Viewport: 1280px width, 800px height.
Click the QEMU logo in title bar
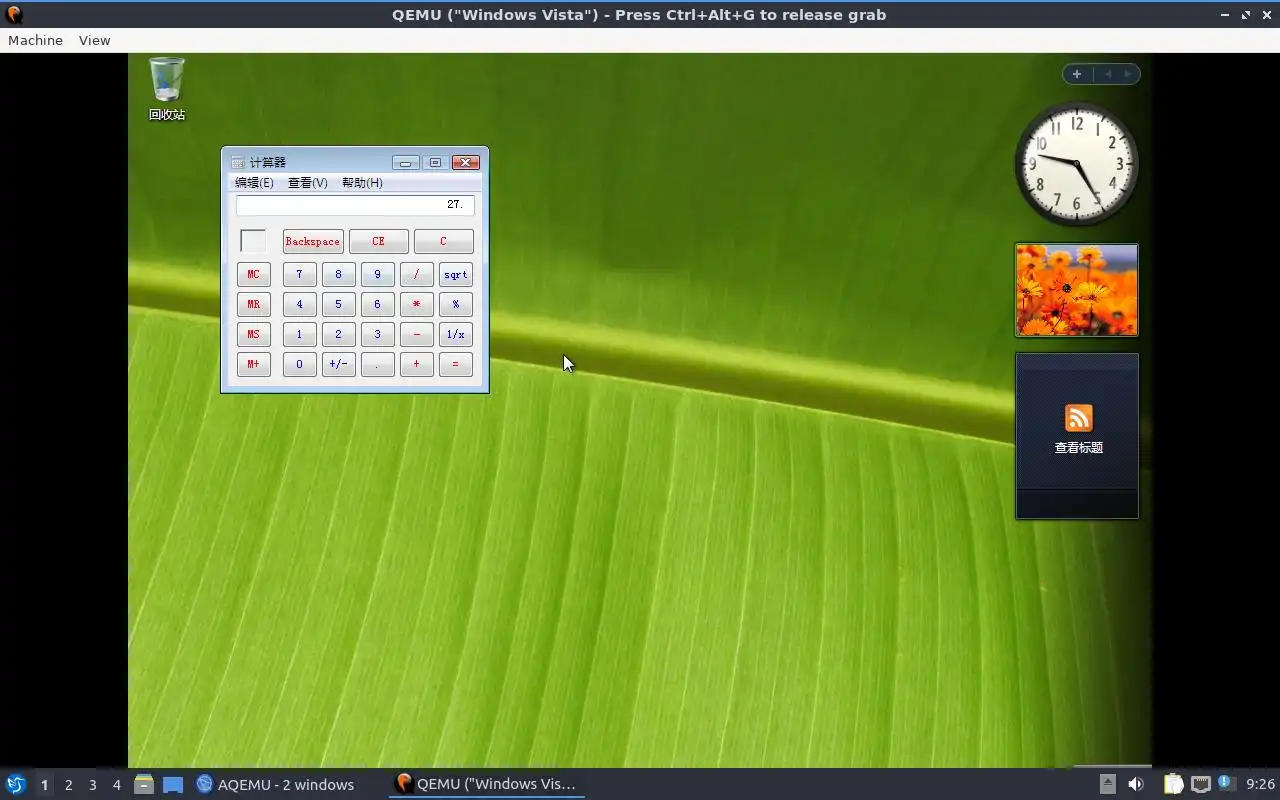pyautogui.click(x=13, y=14)
